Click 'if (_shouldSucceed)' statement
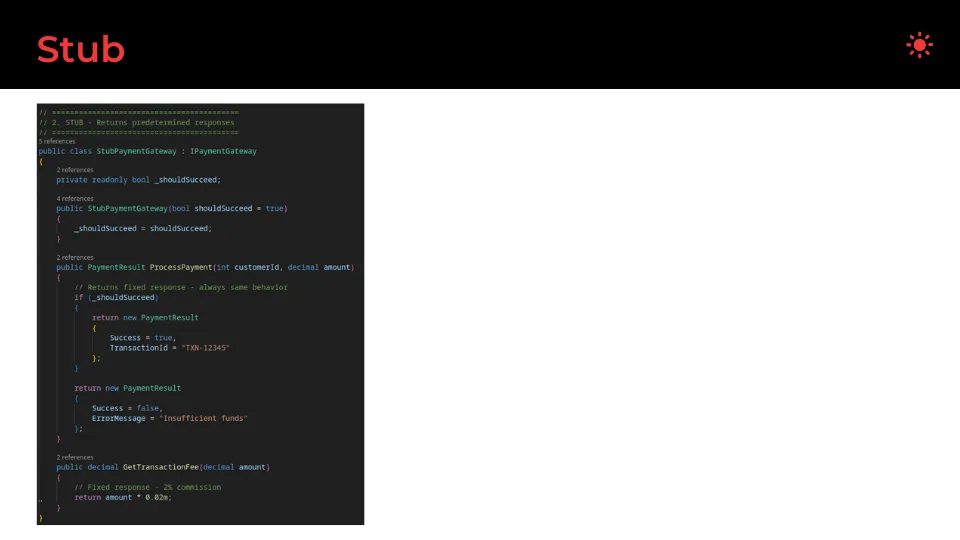 click(116, 298)
